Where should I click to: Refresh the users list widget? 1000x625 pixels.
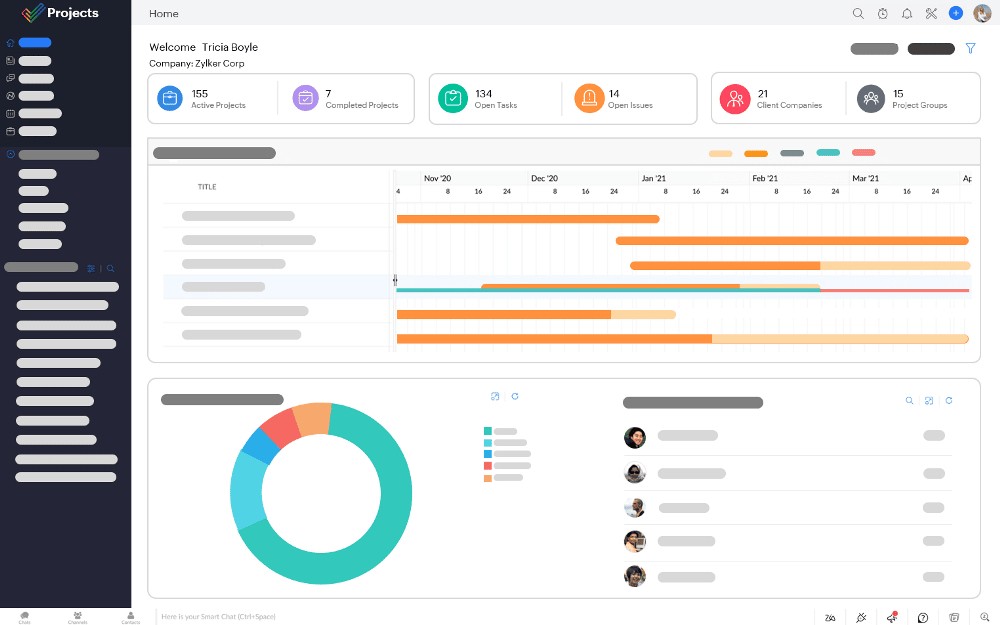[949, 401]
